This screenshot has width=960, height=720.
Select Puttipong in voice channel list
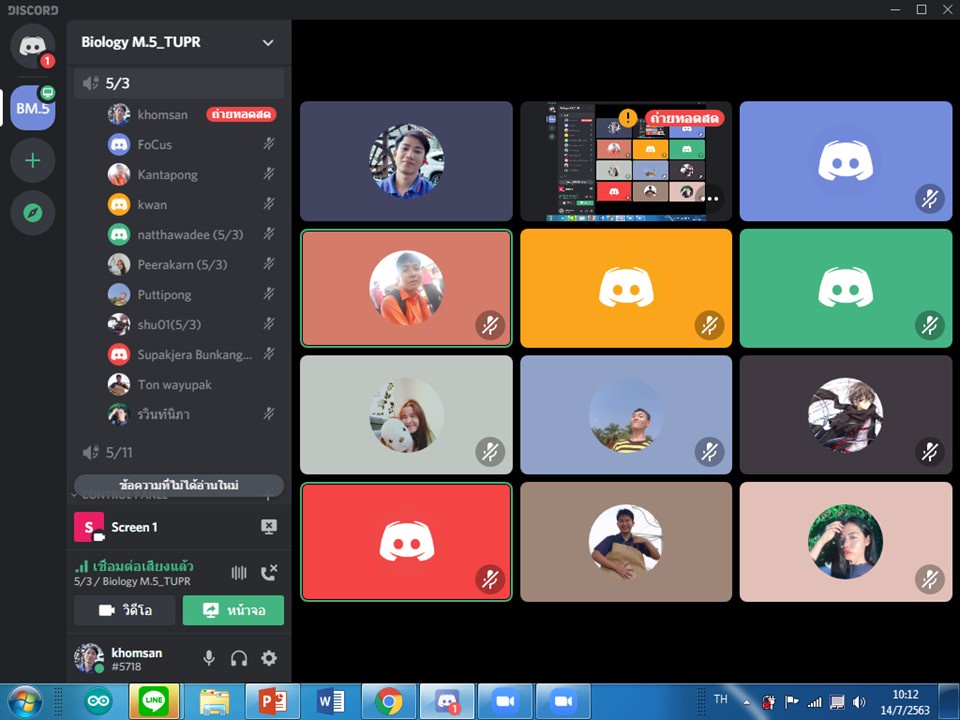pos(192,294)
